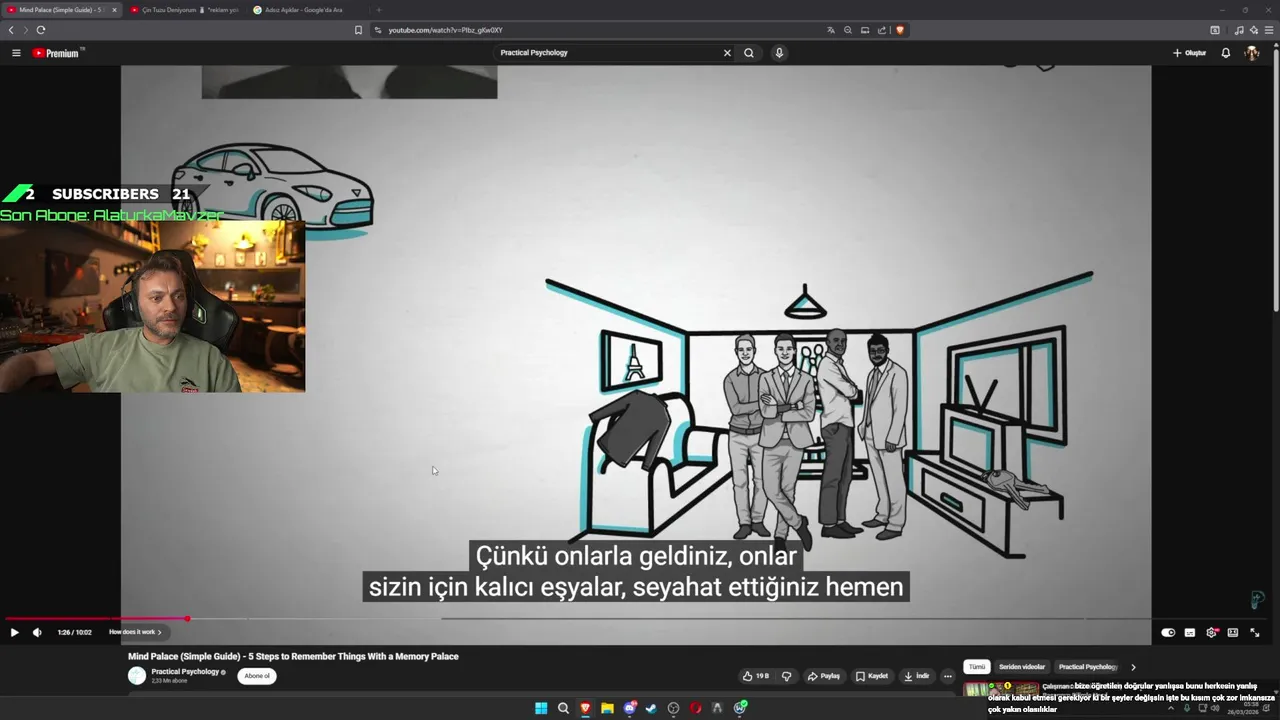Image resolution: width=1280 pixels, height=720 pixels.
Task: Open the account avatar menu
Action: [x=1252, y=53]
